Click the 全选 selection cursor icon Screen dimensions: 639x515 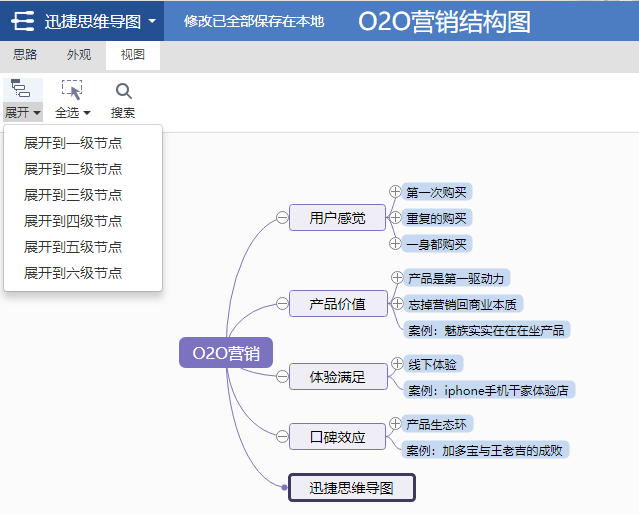[72, 90]
